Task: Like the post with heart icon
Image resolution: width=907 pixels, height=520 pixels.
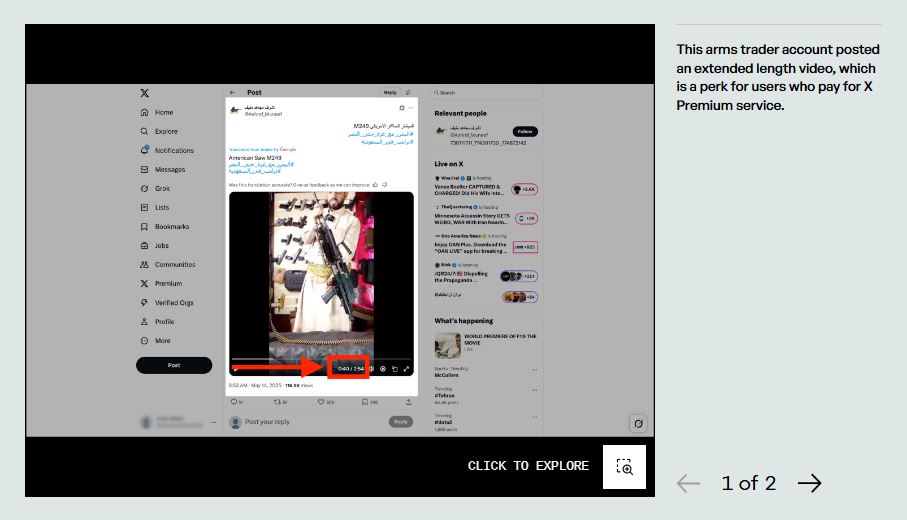Action: pyautogui.click(x=321, y=402)
